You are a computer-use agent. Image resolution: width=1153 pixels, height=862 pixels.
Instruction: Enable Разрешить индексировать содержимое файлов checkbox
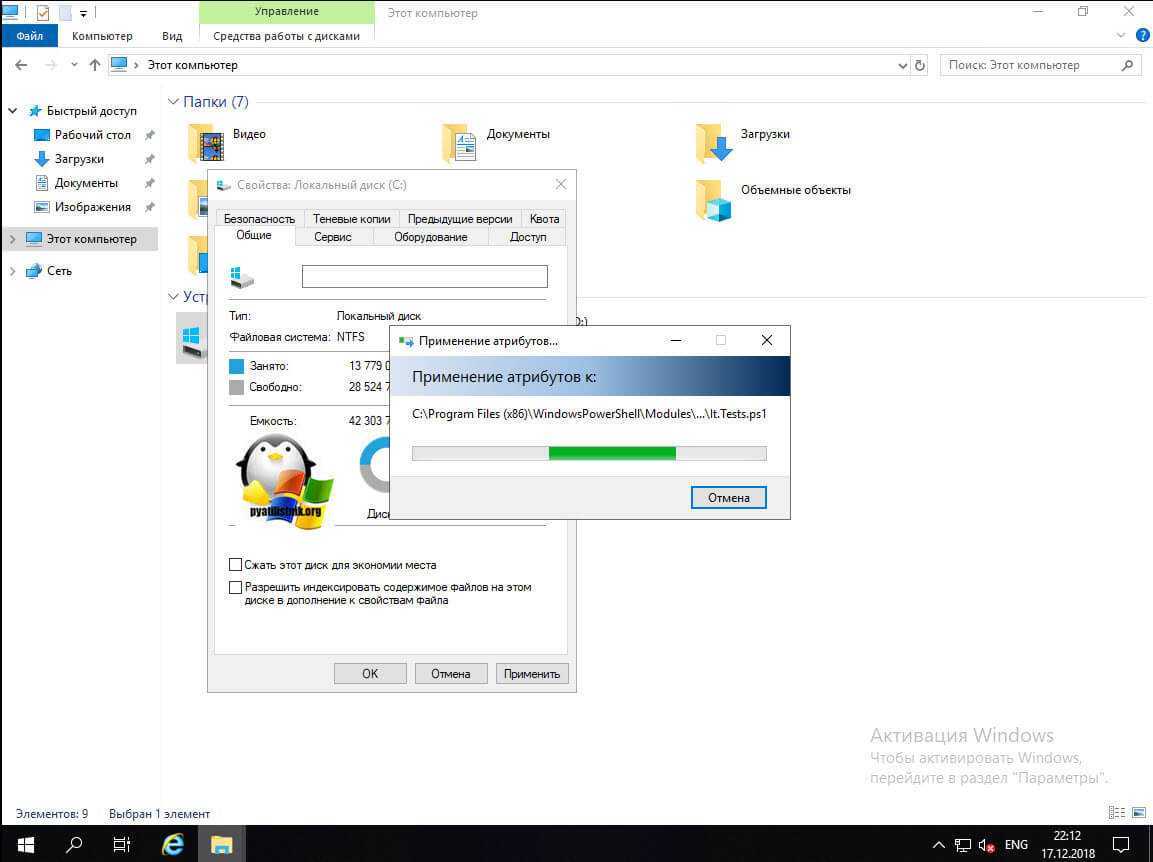tap(235, 588)
